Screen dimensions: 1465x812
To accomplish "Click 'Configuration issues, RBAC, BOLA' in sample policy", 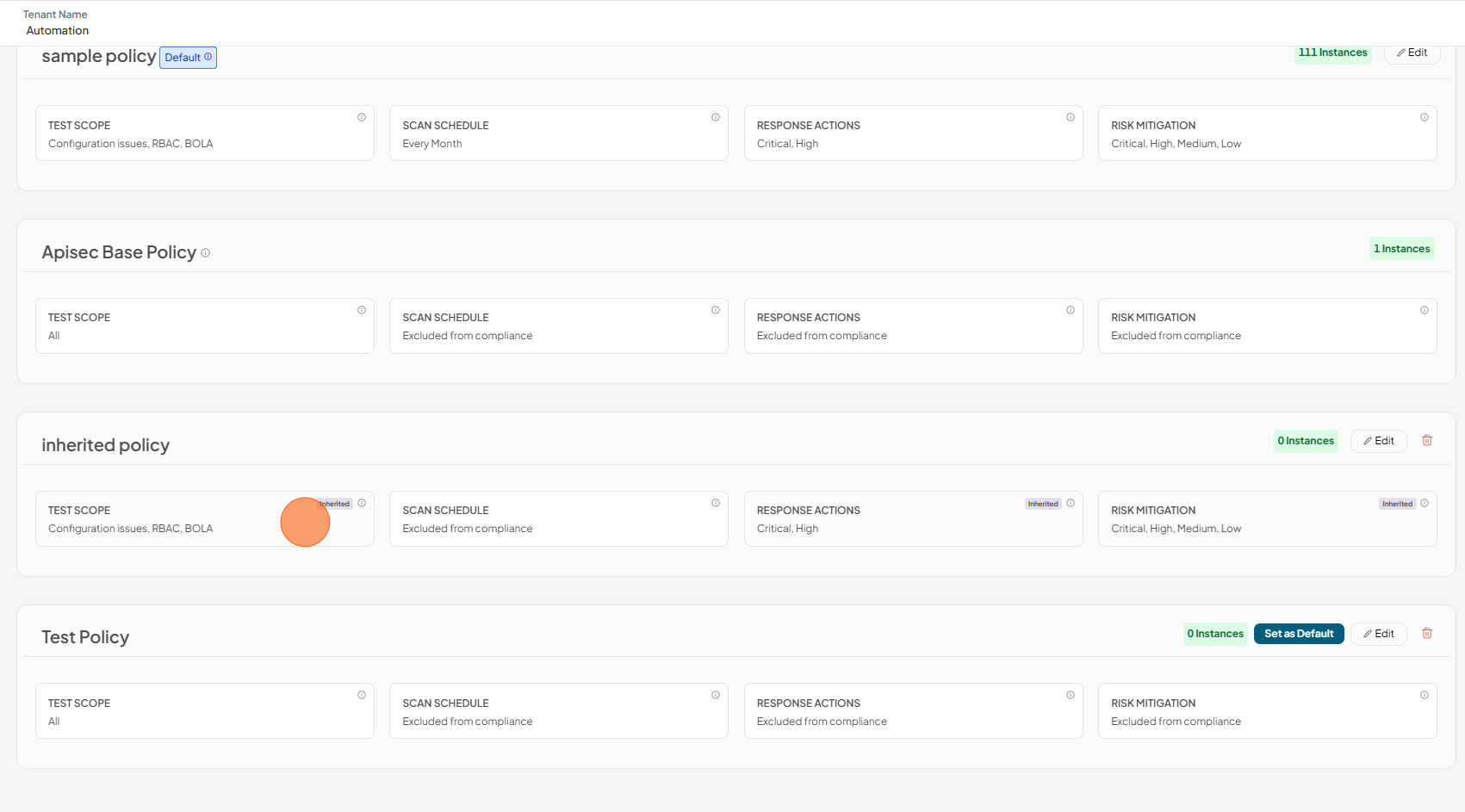I will pyautogui.click(x=131, y=144).
